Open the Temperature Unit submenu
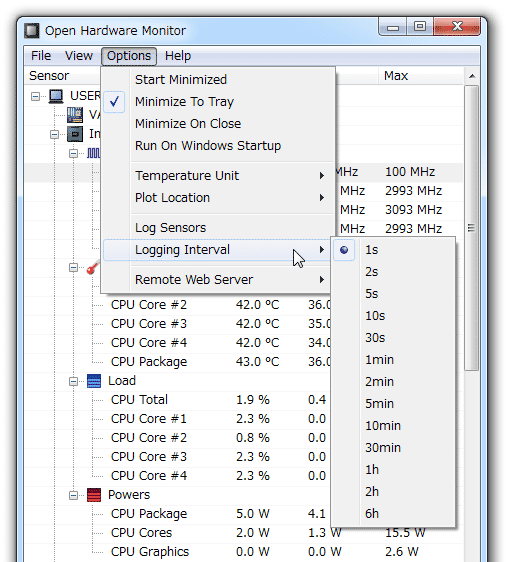 point(217,176)
